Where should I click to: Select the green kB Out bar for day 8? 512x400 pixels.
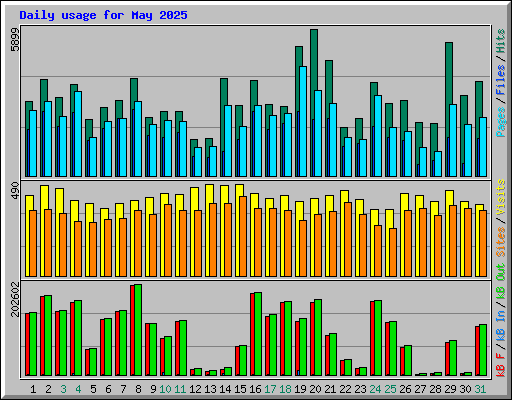pos(138,330)
